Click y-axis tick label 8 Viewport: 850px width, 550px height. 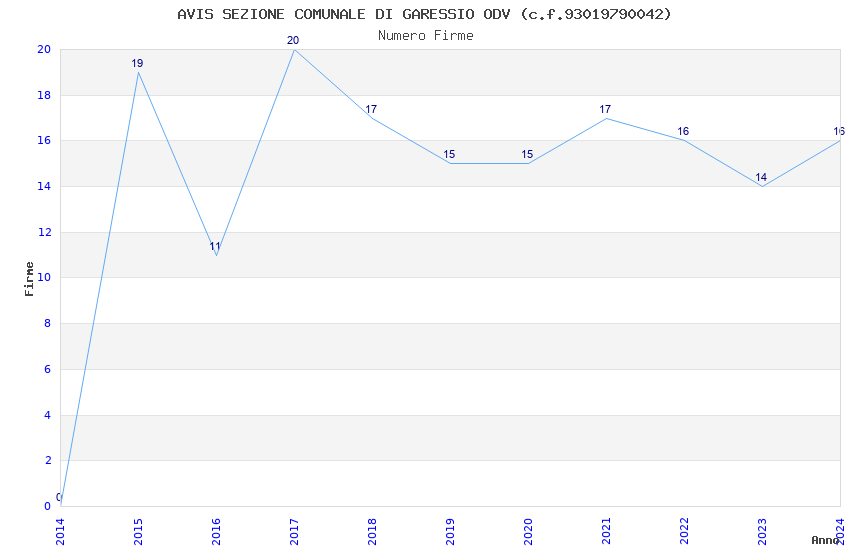click(x=48, y=323)
